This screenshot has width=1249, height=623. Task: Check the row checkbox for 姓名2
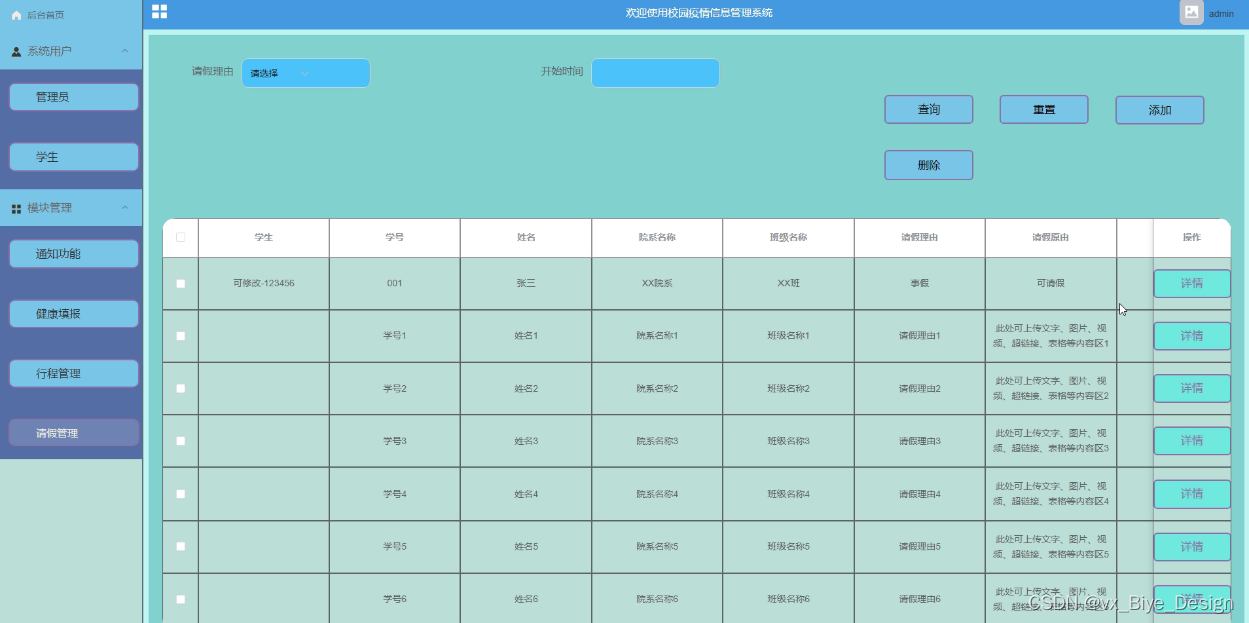pyautogui.click(x=181, y=388)
